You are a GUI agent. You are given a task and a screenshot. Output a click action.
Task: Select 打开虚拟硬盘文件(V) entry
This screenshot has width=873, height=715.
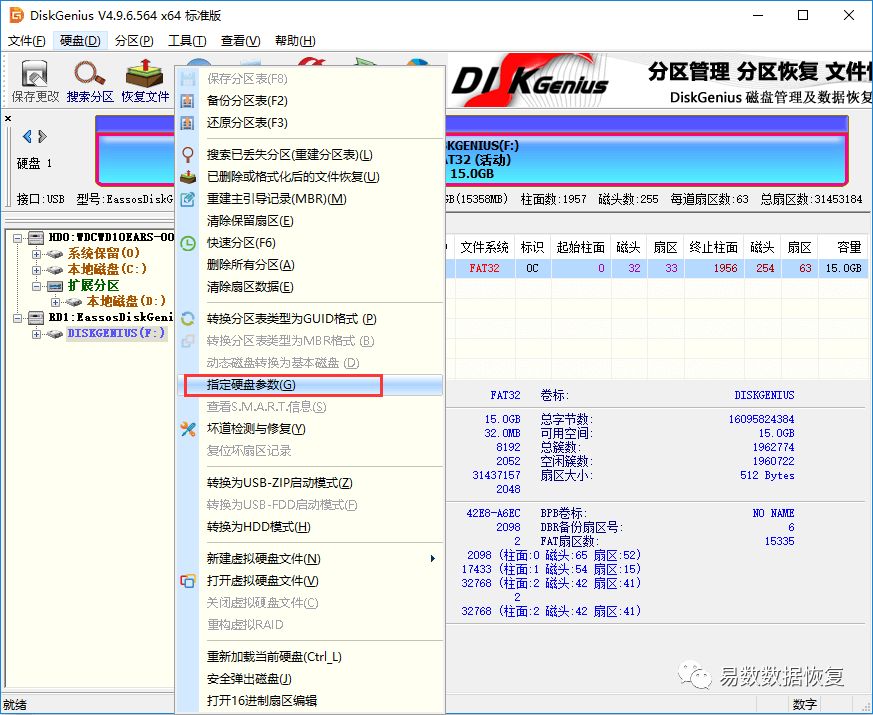[x=310, y=581]
